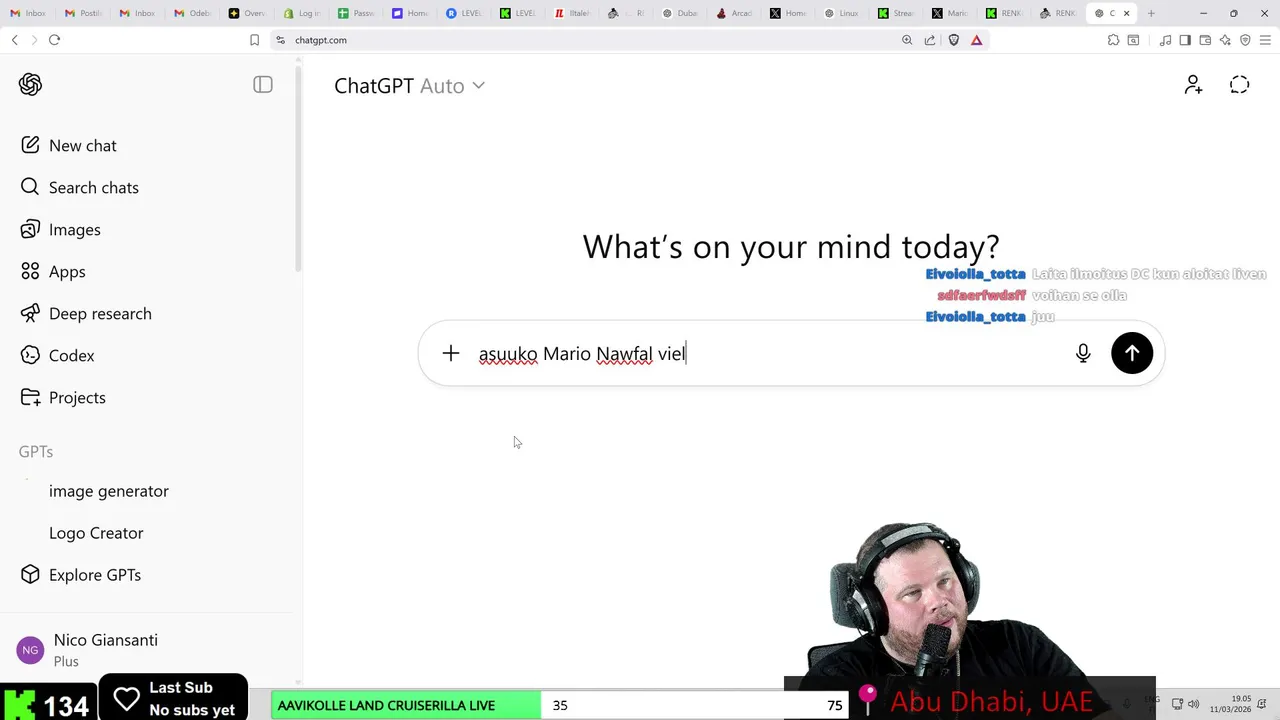Click the Search chats magnifier icon
Screen dimensions: 1280x720
click(x=30, y=187)
